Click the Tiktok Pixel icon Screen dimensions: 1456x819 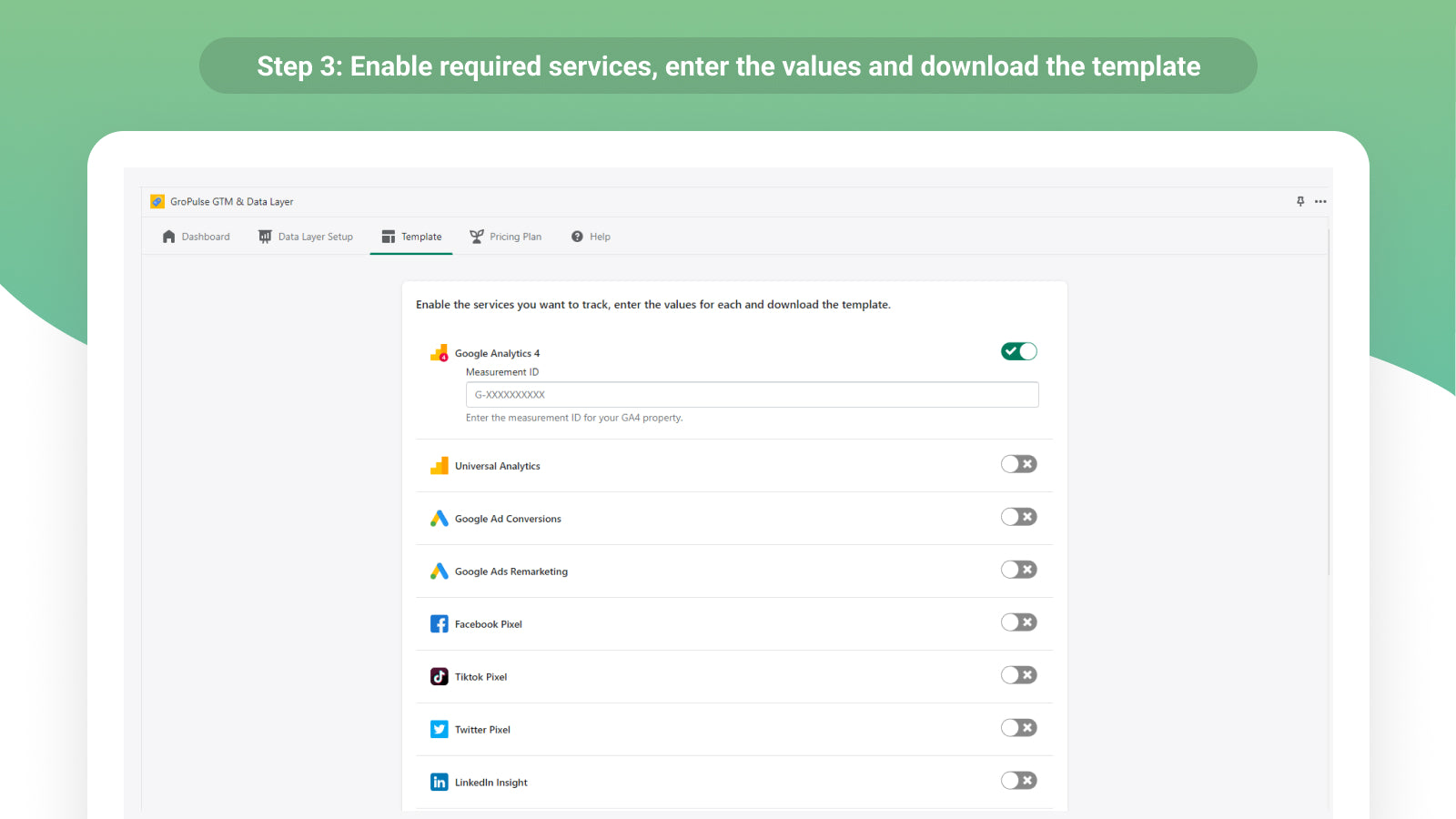[x=440, y=677]
